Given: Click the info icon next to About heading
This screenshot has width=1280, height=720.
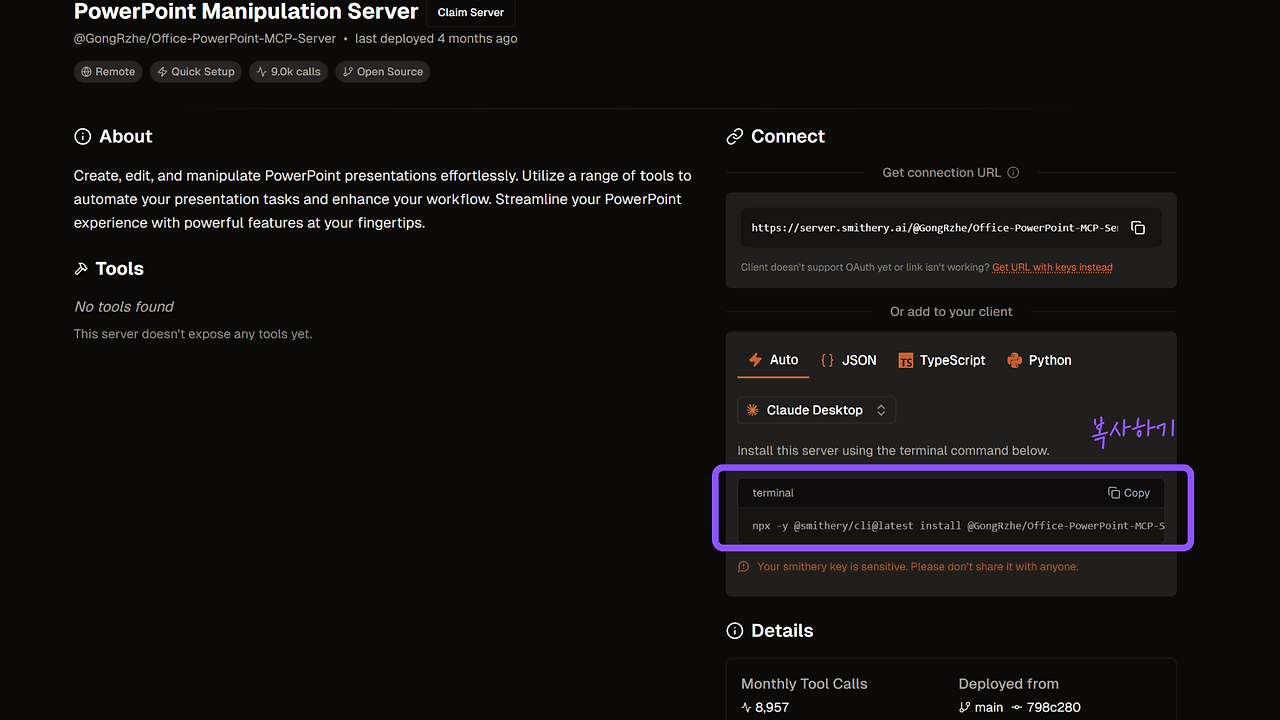Looking at the screenshot, I should pos(83,137).
